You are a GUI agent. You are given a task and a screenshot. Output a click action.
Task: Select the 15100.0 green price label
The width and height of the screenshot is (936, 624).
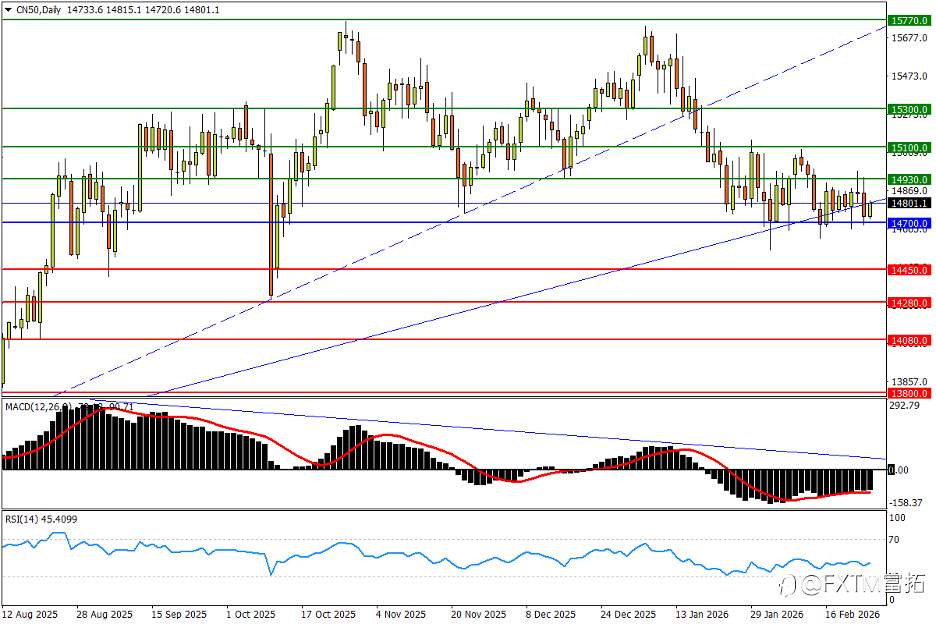[x=910, y=147]
